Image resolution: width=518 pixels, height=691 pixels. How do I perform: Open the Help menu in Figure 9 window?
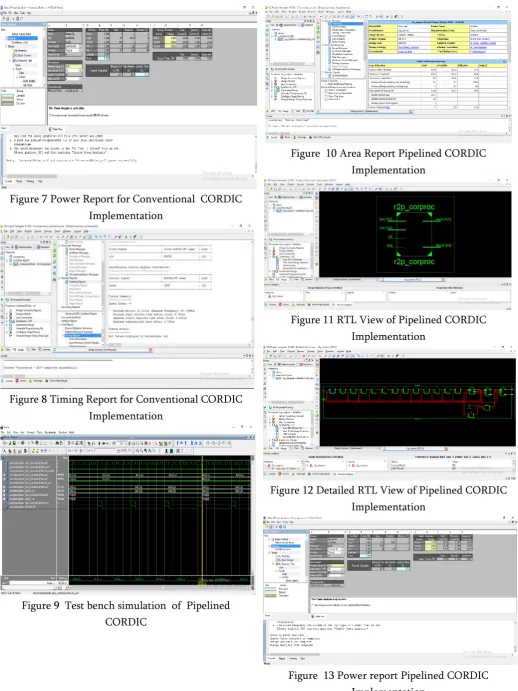72,432
